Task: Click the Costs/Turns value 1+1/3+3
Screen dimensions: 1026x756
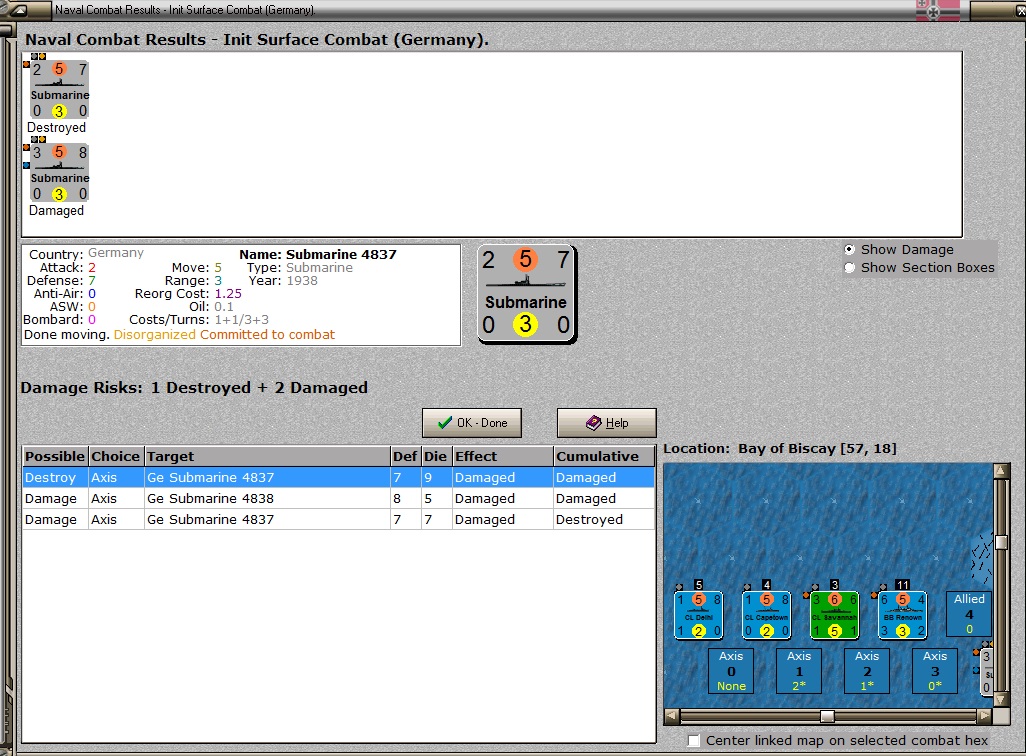Action: (x=241, y=320)
